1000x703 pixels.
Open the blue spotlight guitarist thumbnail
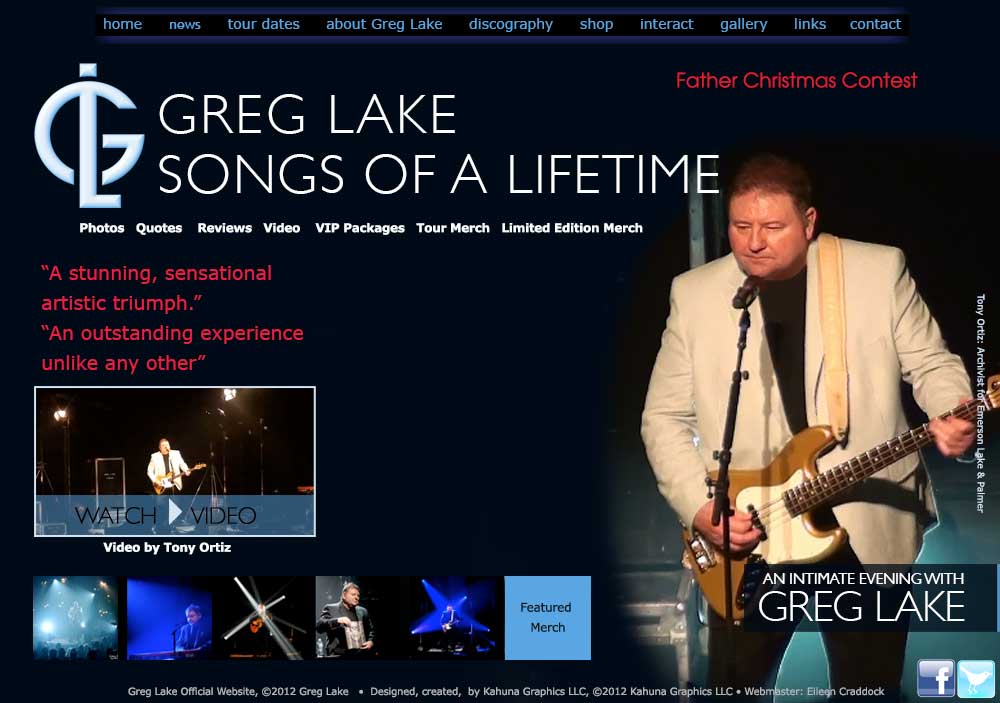click(452, 618)
